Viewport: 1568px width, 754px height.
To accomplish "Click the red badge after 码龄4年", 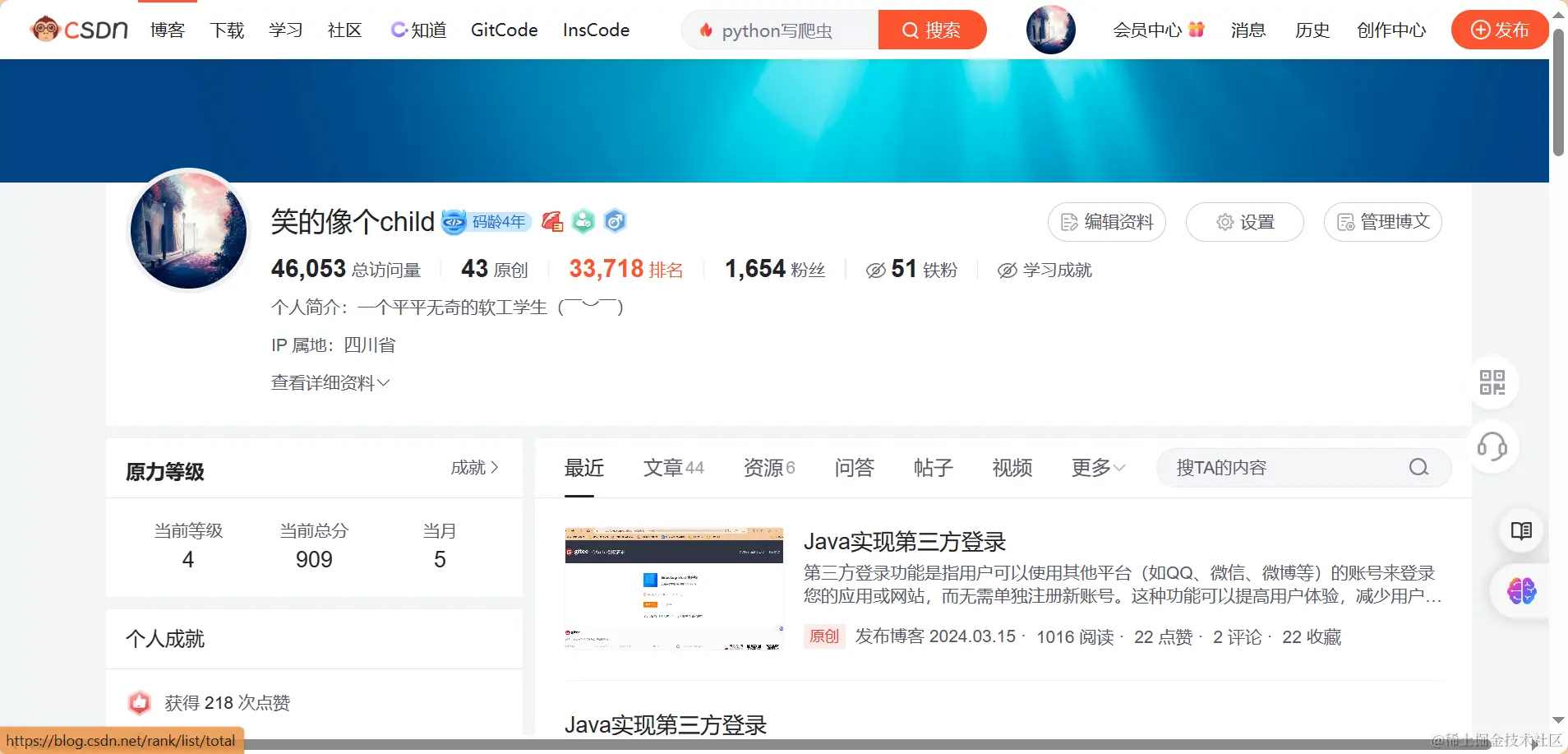I will (x=552, y=221).
